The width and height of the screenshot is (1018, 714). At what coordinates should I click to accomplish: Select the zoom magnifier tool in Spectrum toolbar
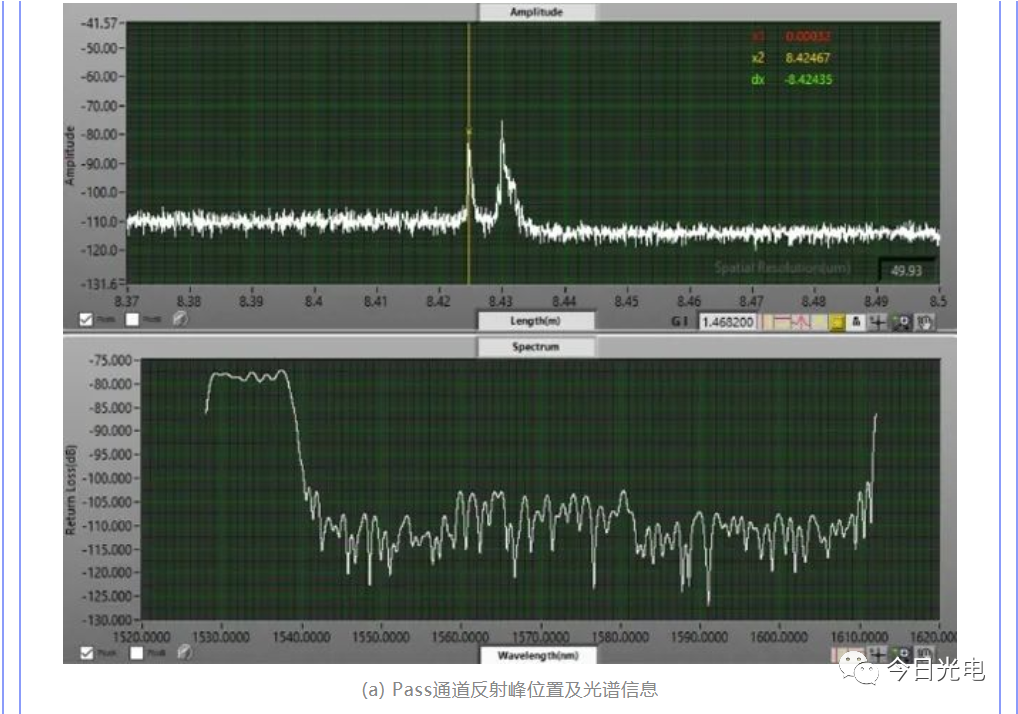click(901, 654)
